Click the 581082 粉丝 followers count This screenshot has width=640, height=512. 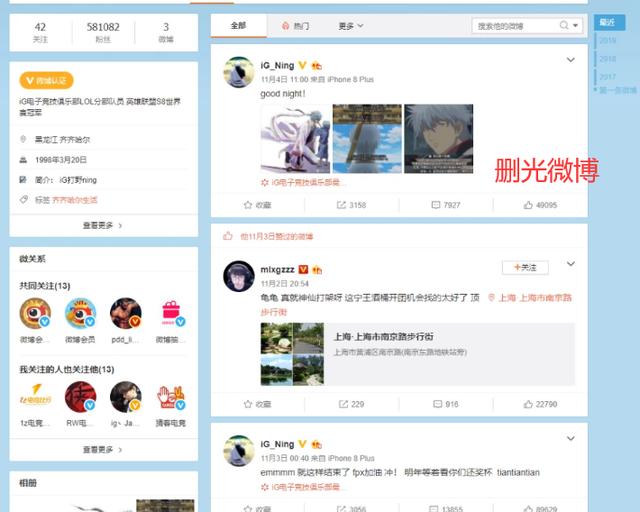pyautogui.click(x=103, y=32)
